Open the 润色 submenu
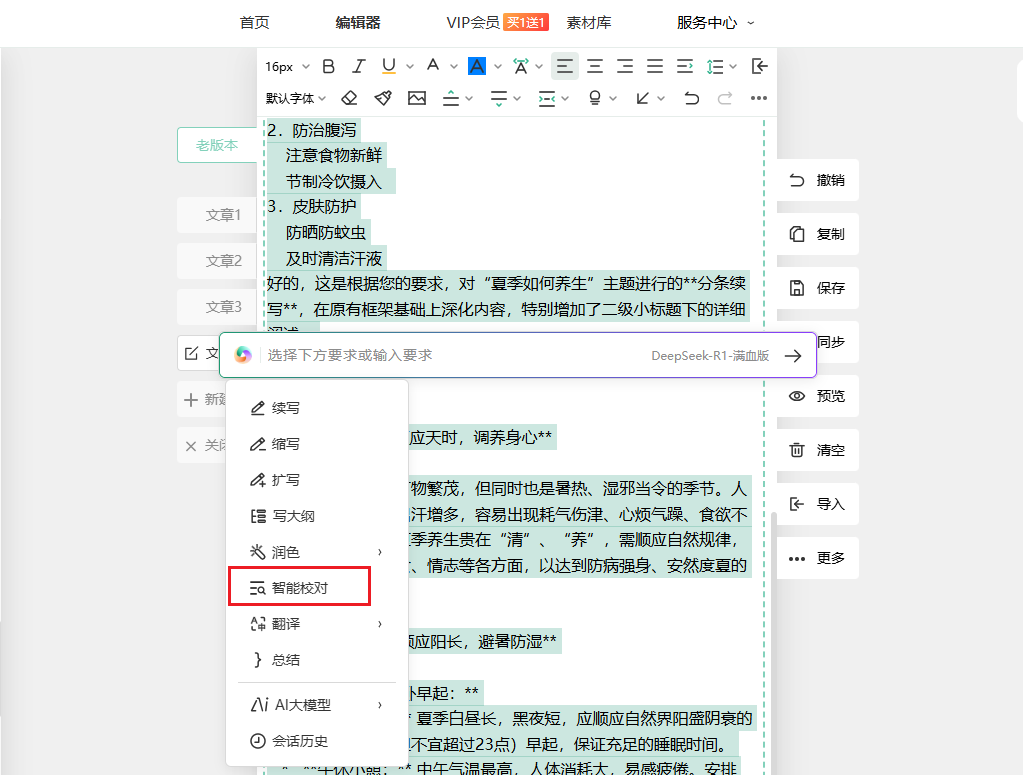 (x=316, y=553)
